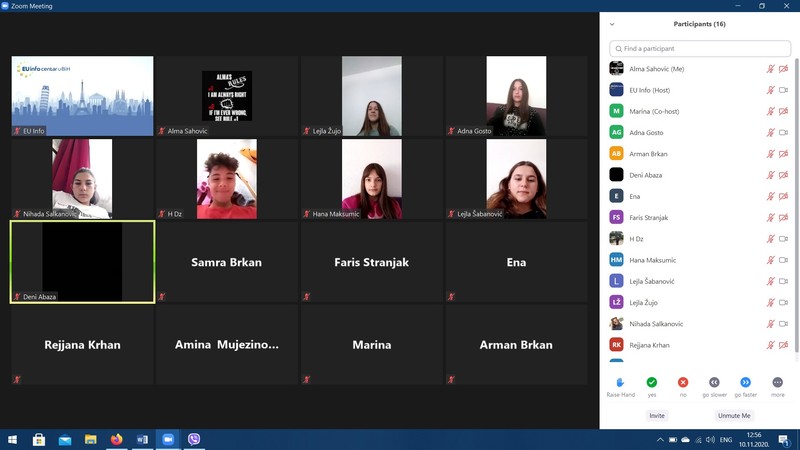This screenshot has height=450, width=800.
Task: Click the Raise Hand icon
Action: [620, 382]
